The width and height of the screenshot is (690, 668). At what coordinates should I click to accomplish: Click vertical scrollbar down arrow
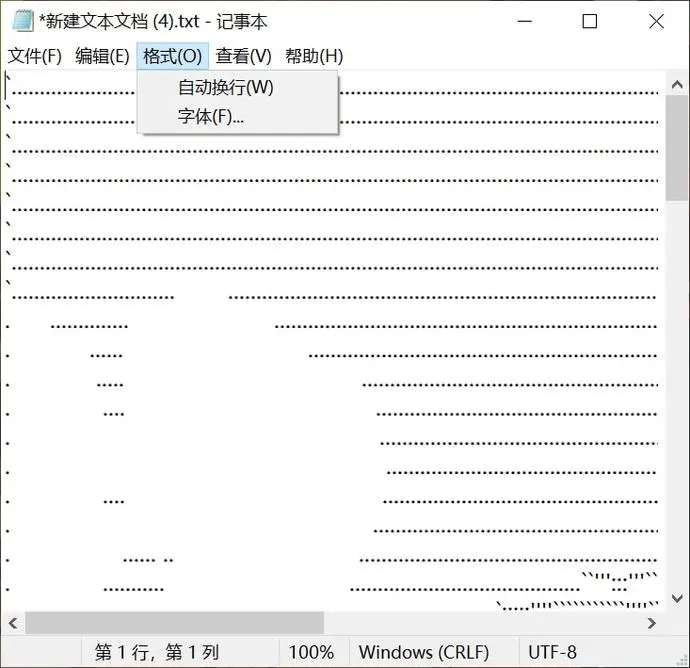coord(677,598)
